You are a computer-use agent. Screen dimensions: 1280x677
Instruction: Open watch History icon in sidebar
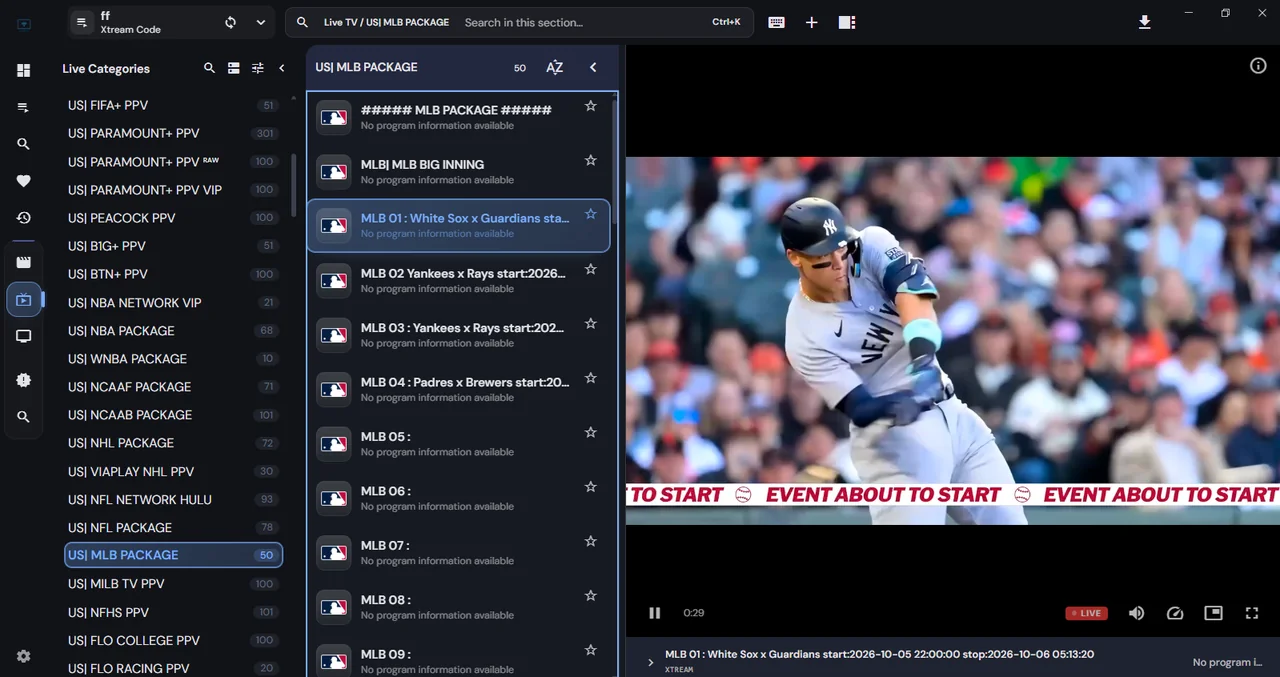23,218
